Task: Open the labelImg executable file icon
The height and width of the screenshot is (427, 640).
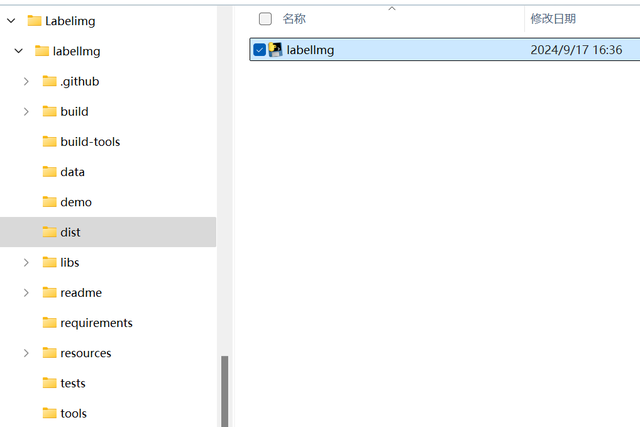Action: coord(276,50)
